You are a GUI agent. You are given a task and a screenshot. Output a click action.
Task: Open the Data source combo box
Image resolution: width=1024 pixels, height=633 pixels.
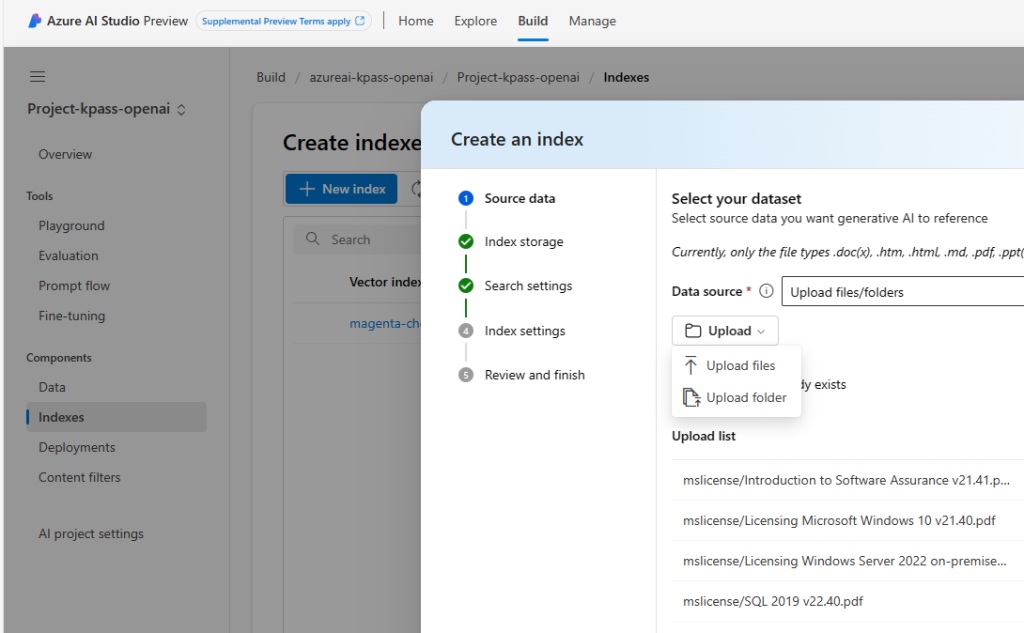[x=903, y=291]
